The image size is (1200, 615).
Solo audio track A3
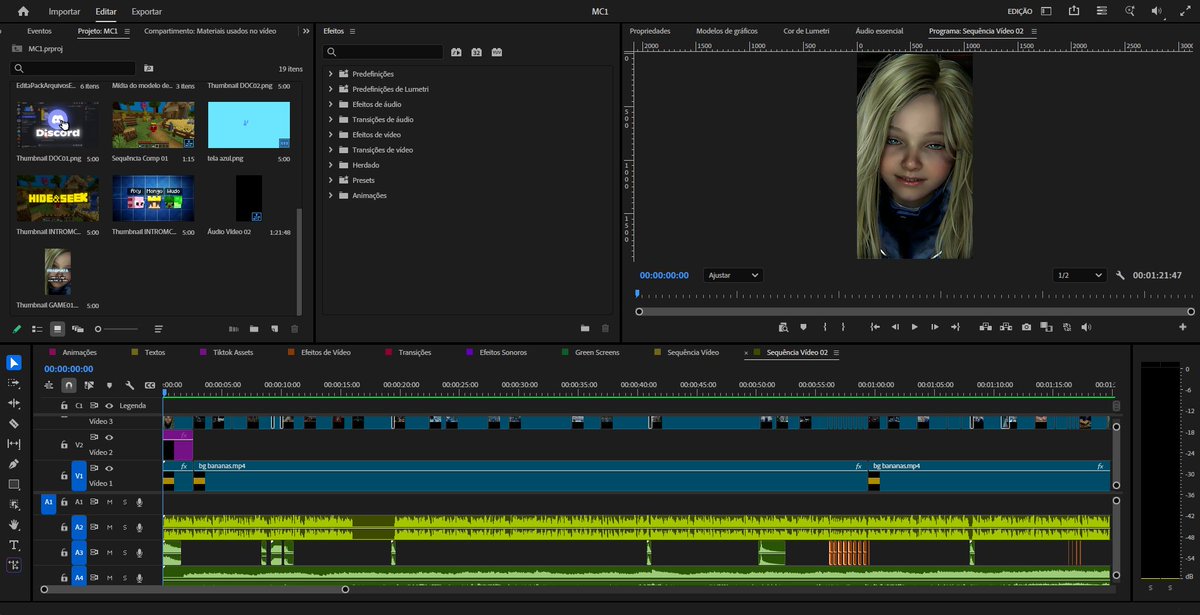(x=124, y=553)
